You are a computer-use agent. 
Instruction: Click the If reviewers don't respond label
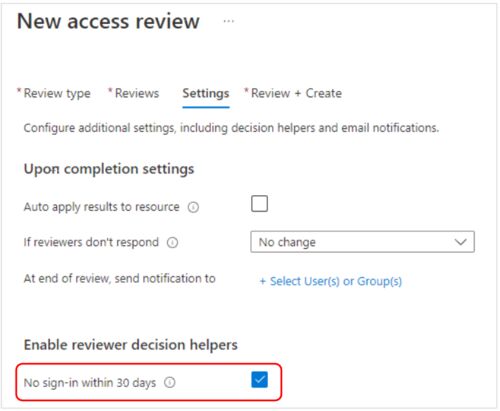point(91,242)
